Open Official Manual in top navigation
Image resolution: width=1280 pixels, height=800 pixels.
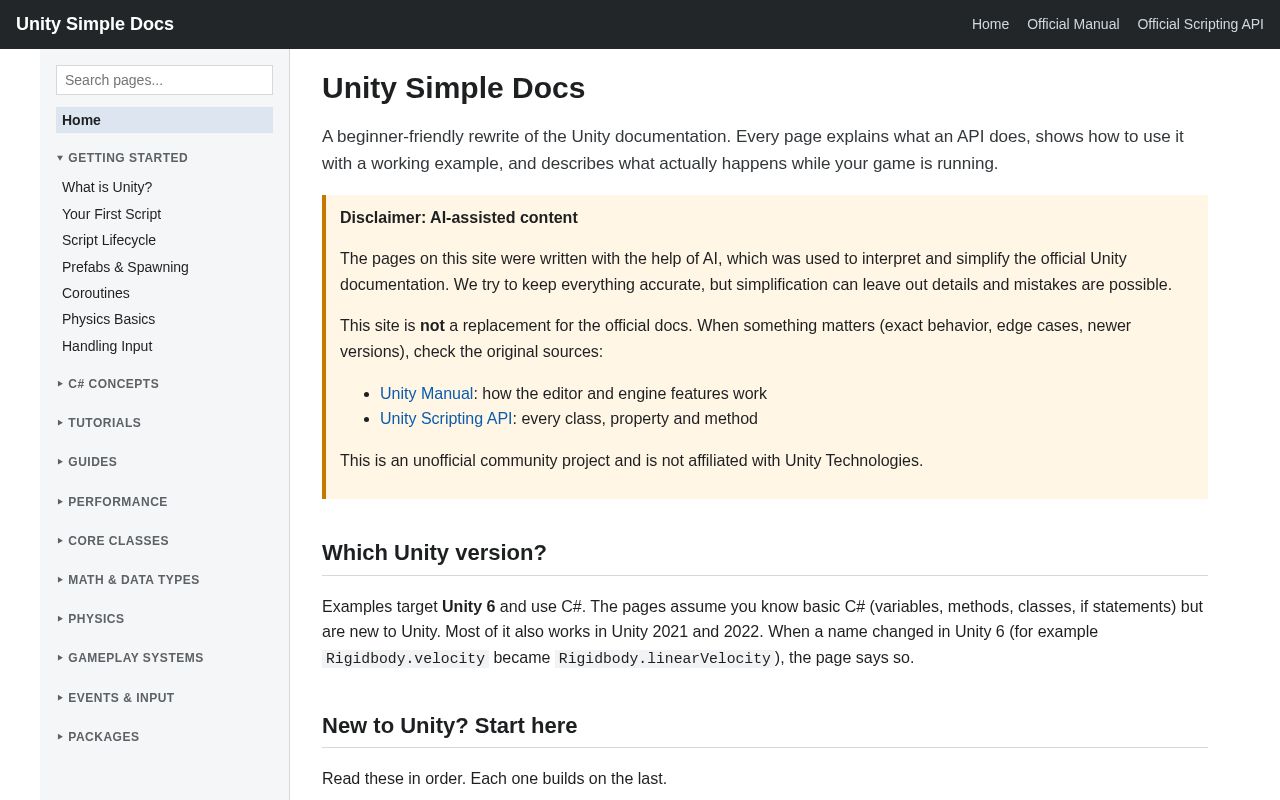click(1073, 24)
